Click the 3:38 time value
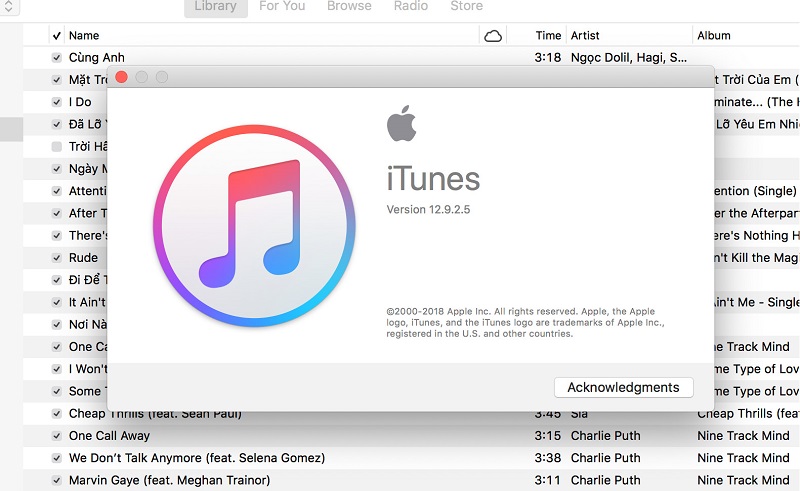800x491 pixels. [x=548, y=458]
